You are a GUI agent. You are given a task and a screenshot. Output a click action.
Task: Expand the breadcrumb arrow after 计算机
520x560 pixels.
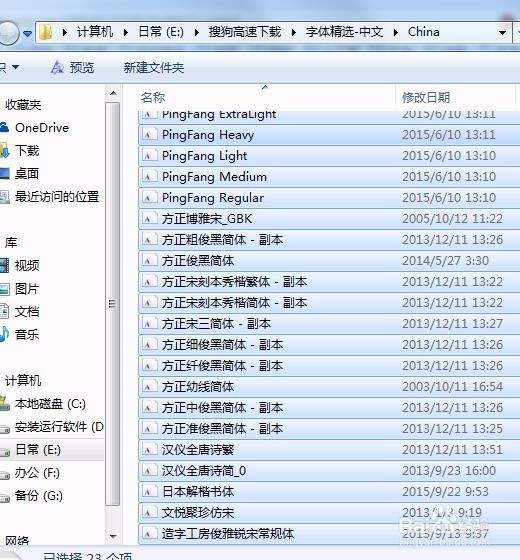click(x=126, y=32)
